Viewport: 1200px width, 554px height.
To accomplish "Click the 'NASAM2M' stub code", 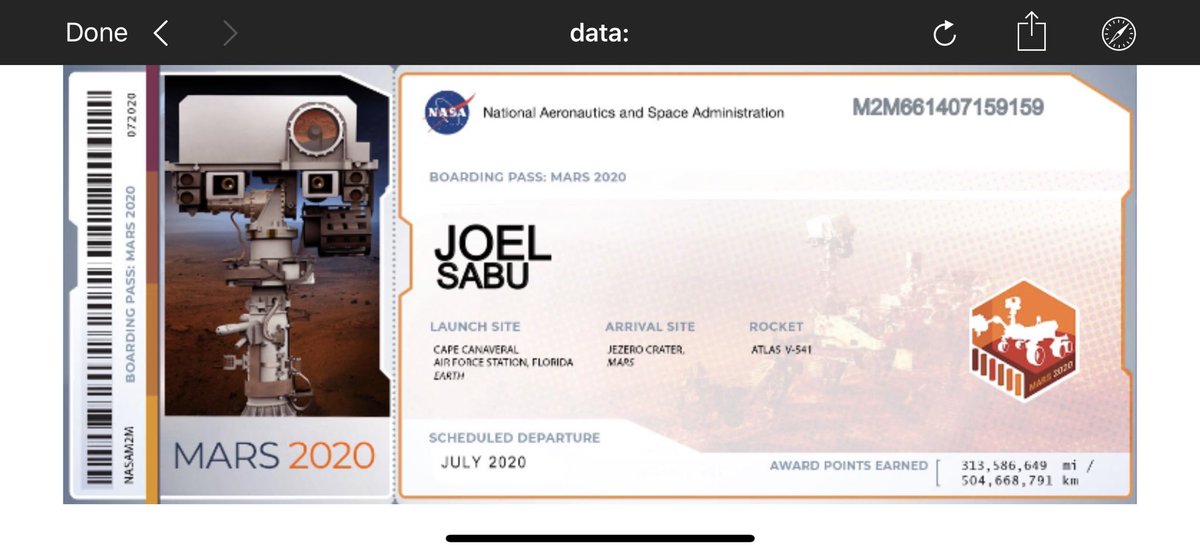I will pyautogui.click(x=129, y=456).
